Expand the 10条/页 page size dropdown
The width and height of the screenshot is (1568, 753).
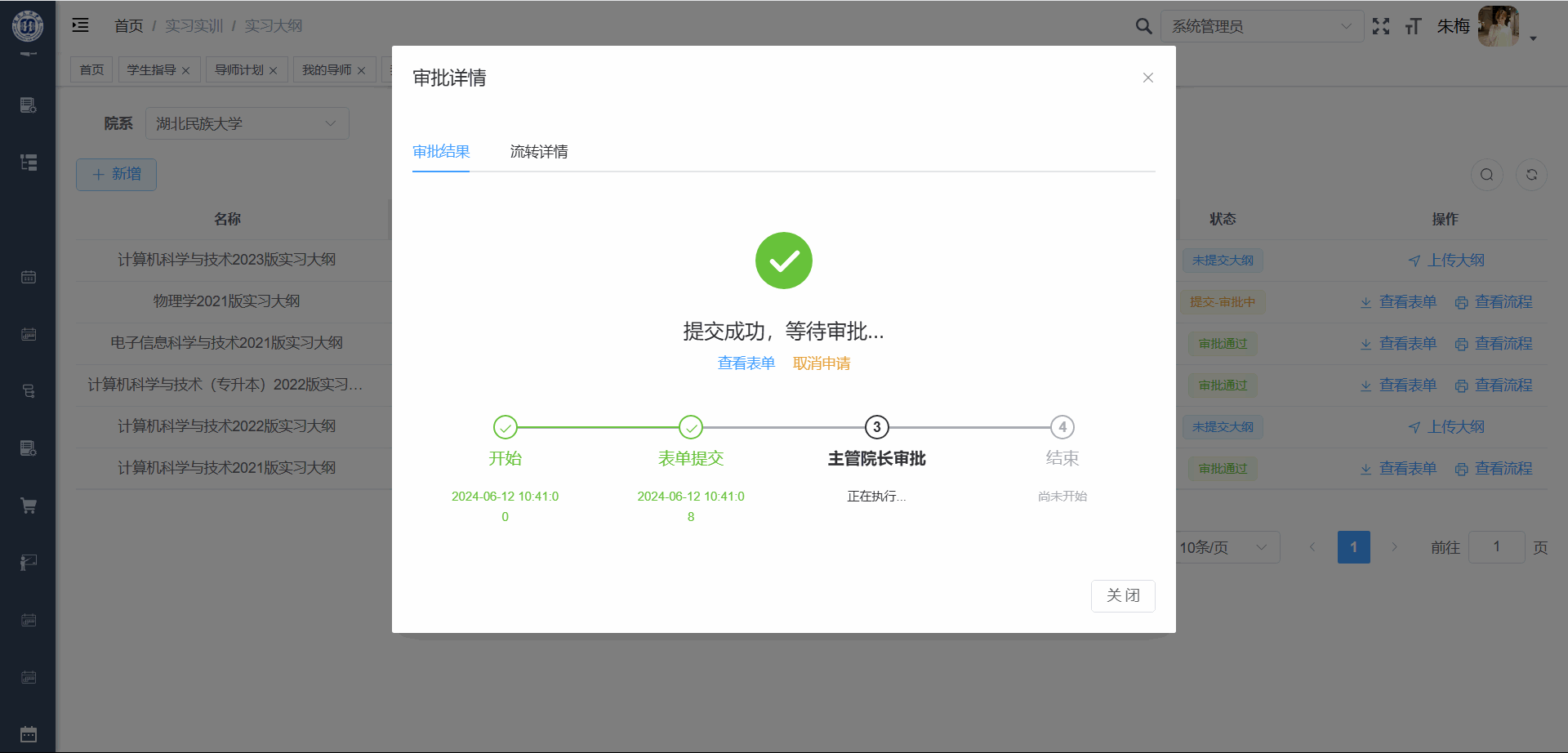pyautogui.click(x=1225, y=547)
